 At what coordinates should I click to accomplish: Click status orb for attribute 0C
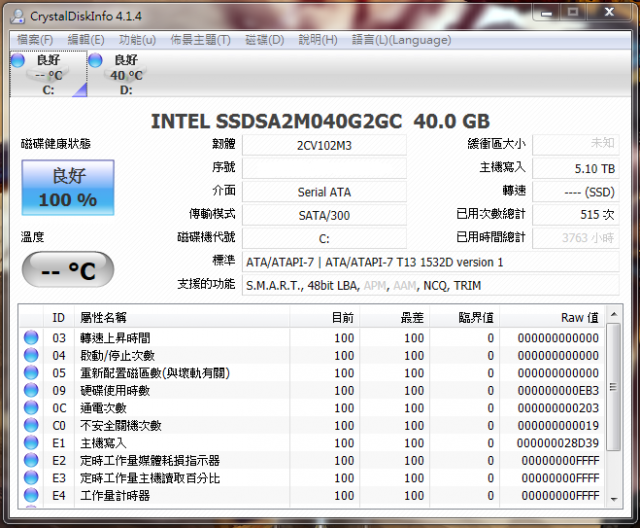pos(31,408)
